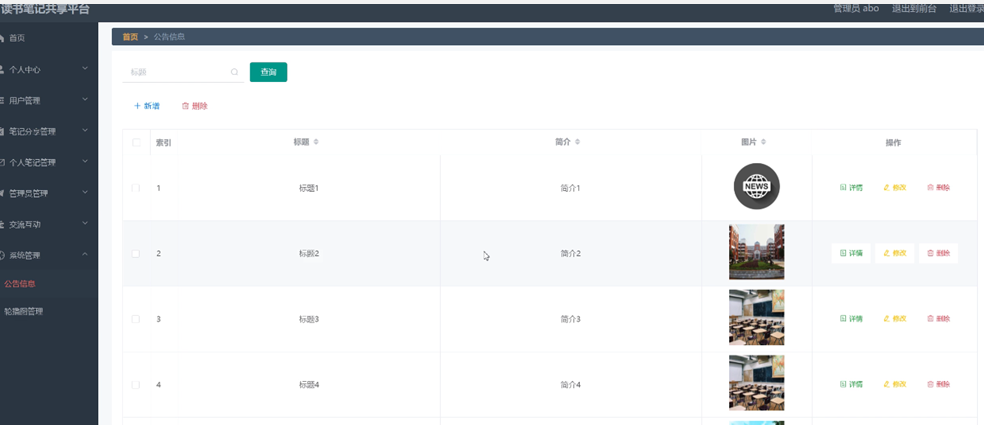Click the classroom thumbnail in row 3

point(756,317)
